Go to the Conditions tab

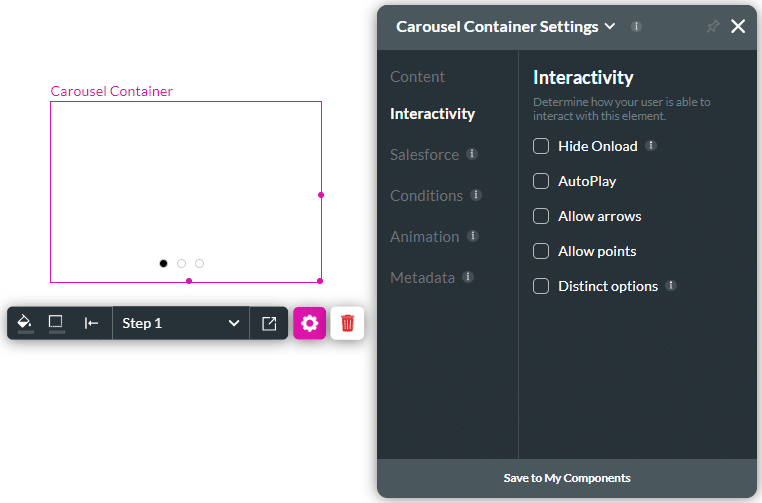coord(426,196)
